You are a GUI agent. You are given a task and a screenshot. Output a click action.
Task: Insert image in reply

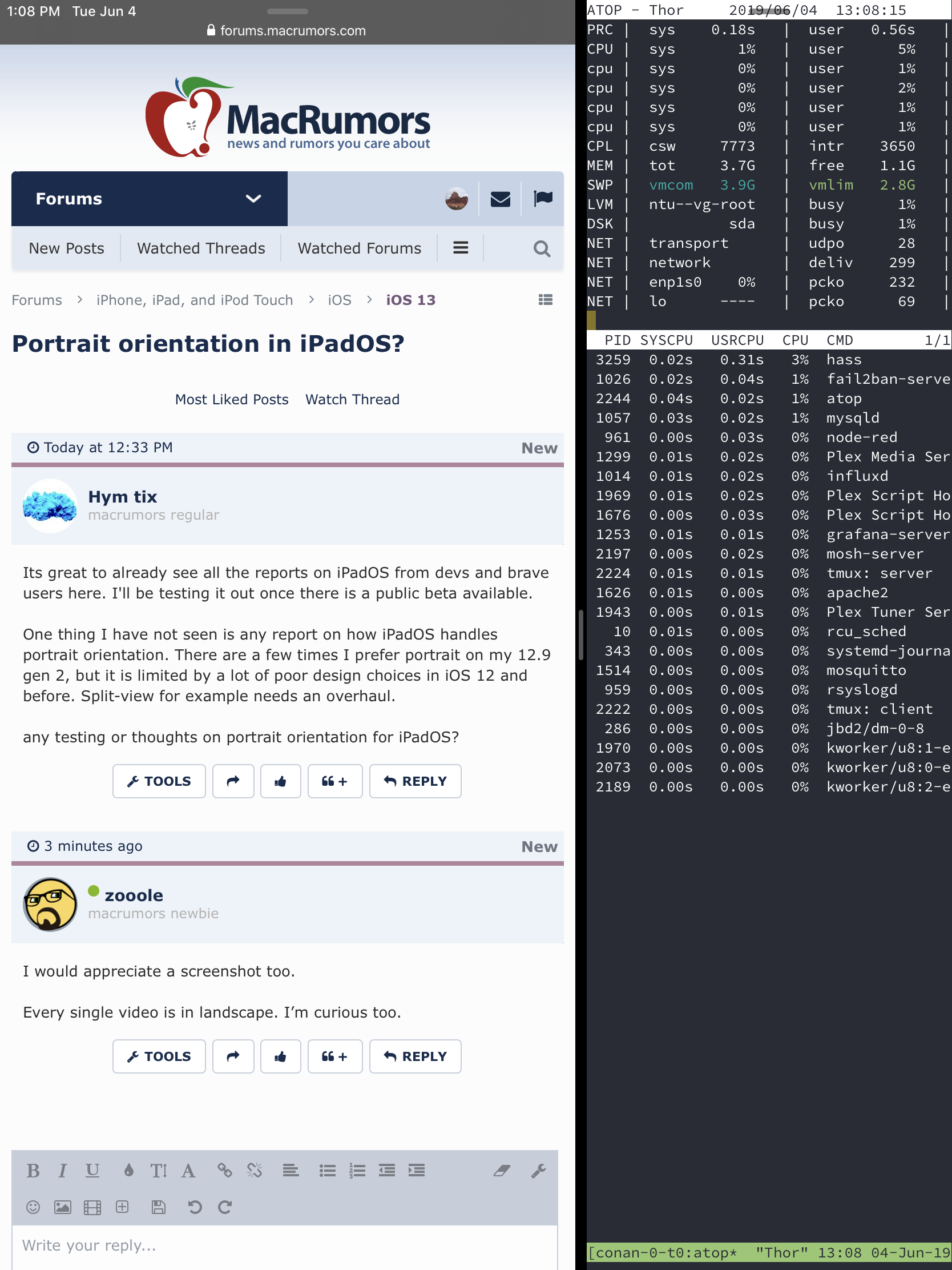pyautogui.click(x=63, y=1207)
